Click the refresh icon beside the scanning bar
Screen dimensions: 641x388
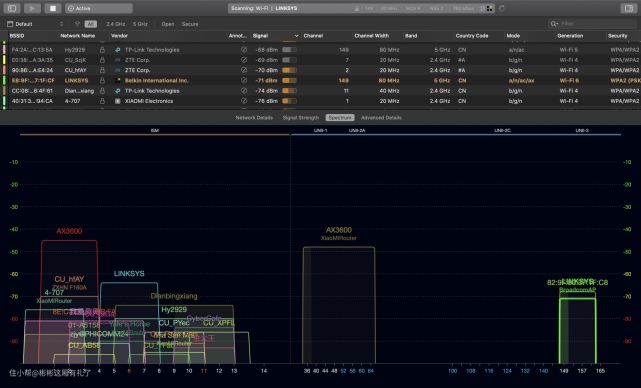[x=502, y=8]
